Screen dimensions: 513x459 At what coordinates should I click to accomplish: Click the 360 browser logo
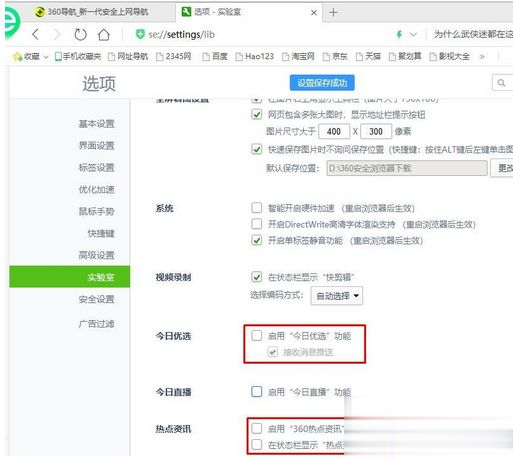click(x=12, y=23)
